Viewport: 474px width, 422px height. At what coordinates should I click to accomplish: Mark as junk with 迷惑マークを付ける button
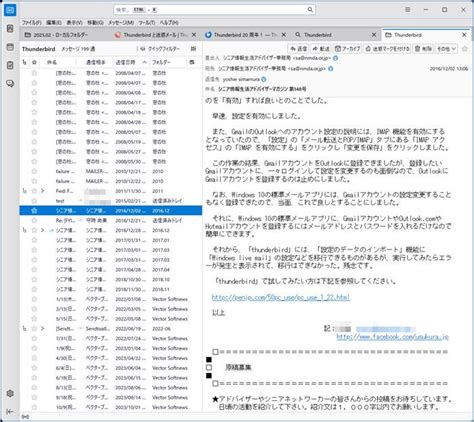[x=387, y=49]
